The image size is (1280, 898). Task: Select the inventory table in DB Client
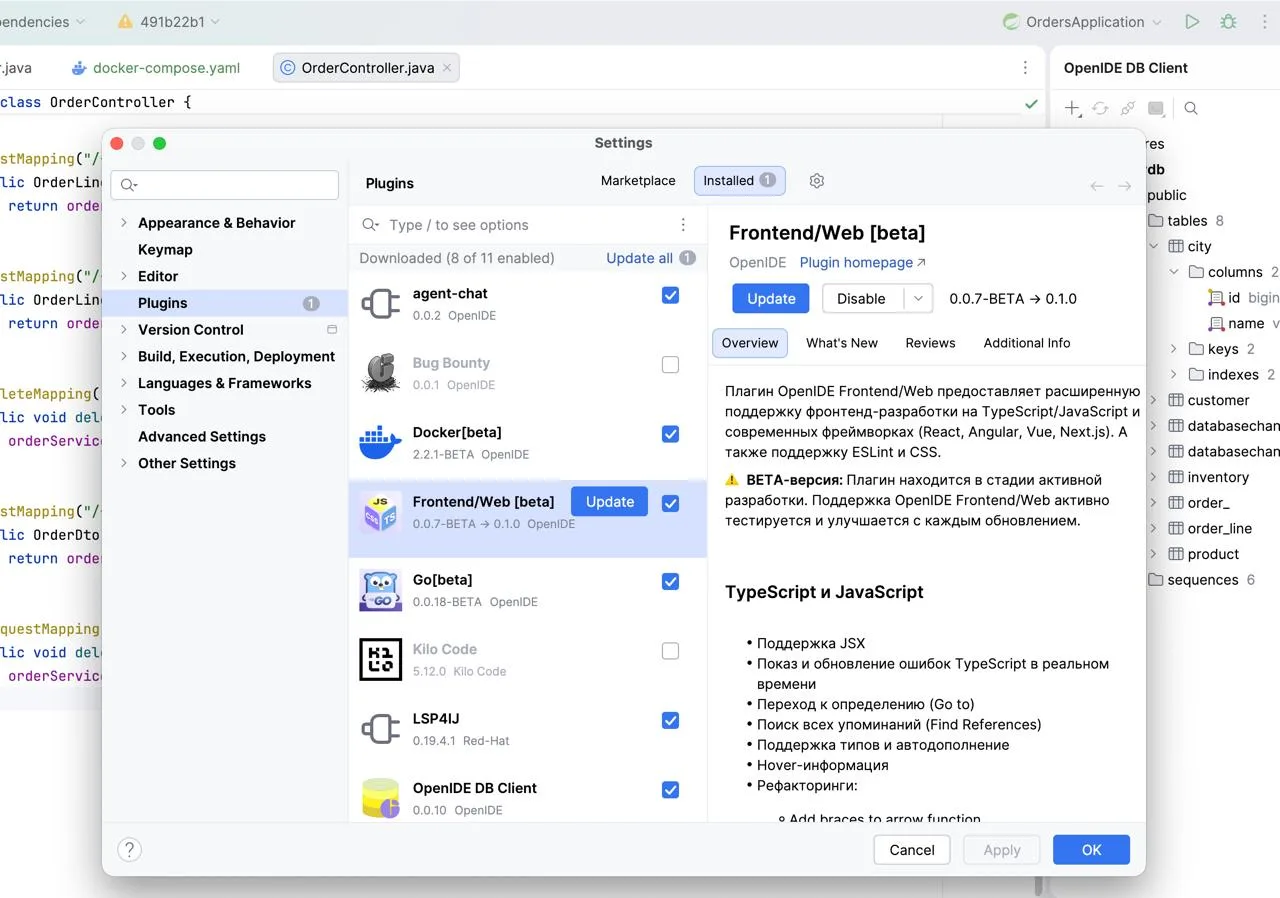(x=1218, y=477)
